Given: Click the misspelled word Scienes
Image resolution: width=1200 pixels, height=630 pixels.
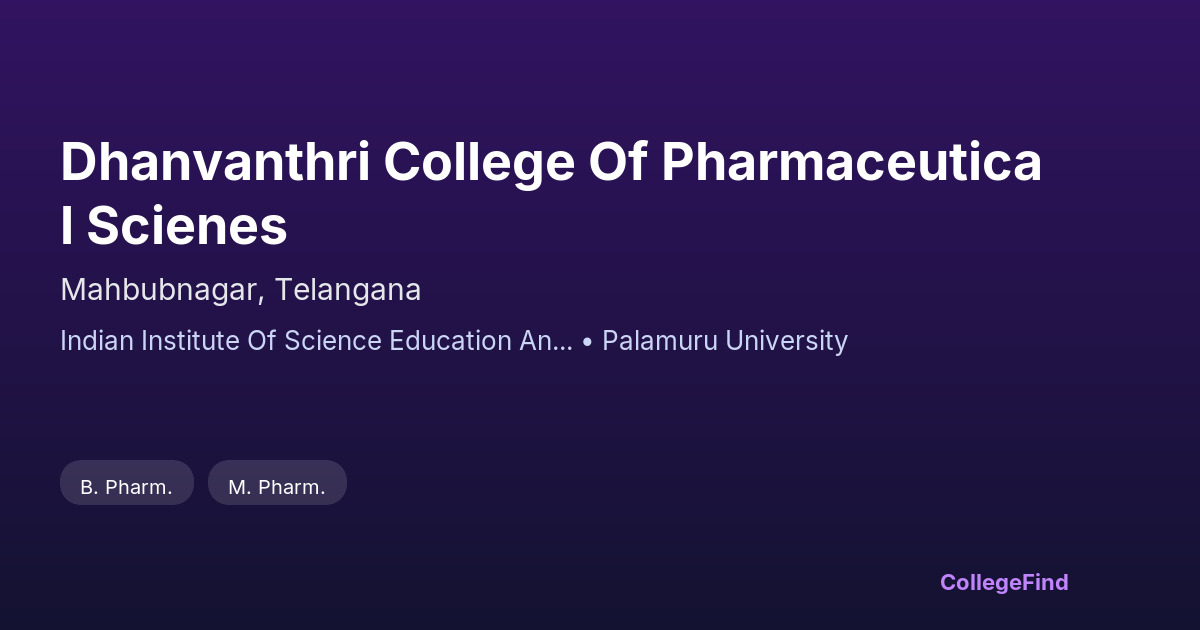Looking at the screenshot, I should [187, 226].
